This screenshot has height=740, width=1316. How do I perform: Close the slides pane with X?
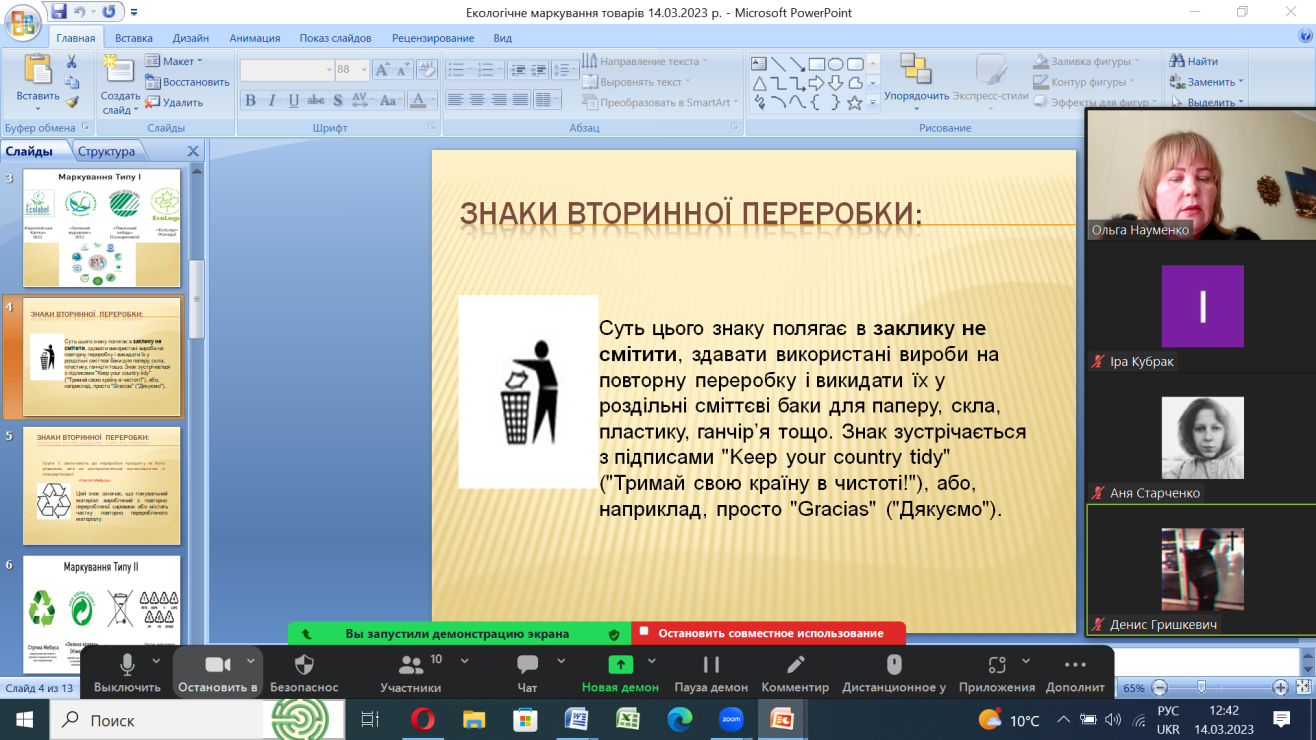click(194, 151)
